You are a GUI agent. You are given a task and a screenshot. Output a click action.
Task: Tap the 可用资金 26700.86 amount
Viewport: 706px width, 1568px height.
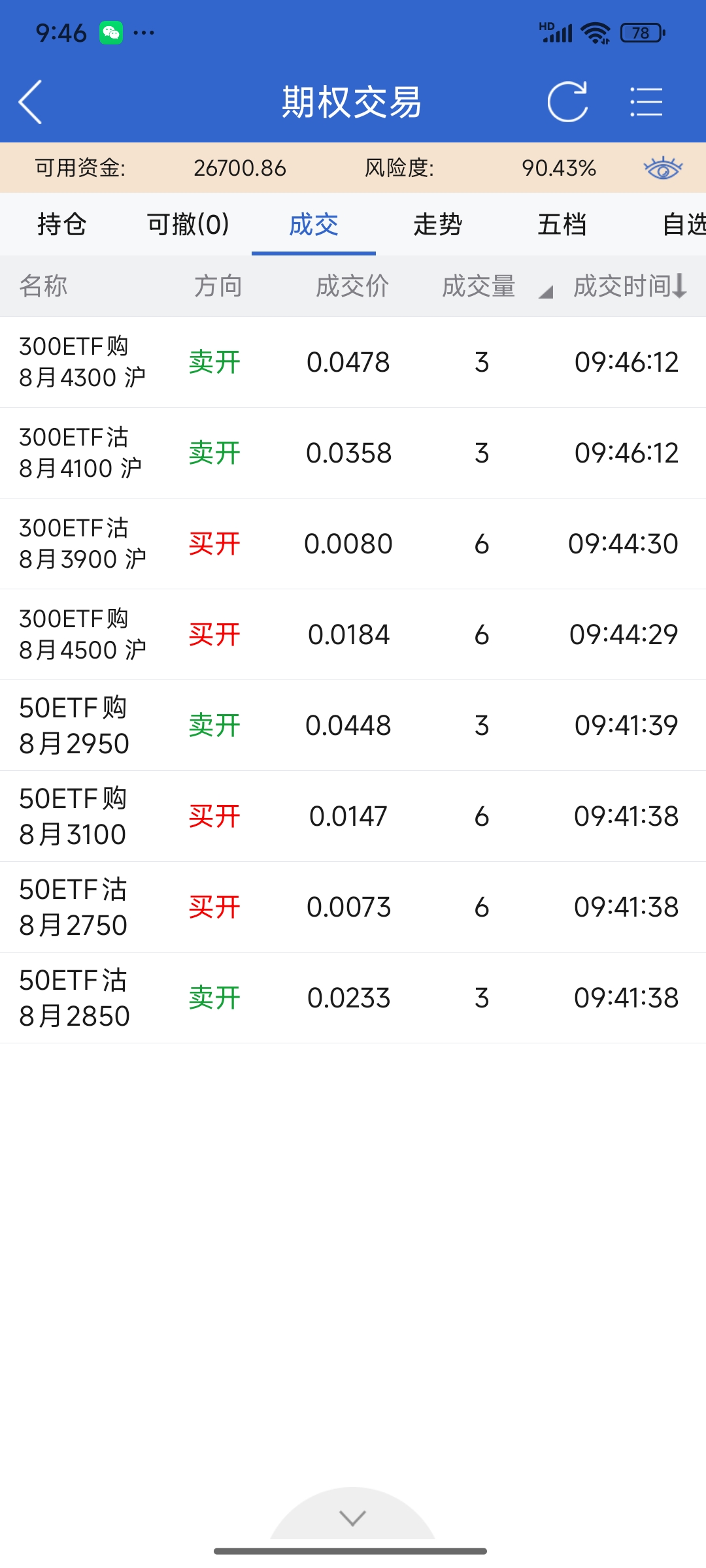pyautogui.click(x=240, y=169)
